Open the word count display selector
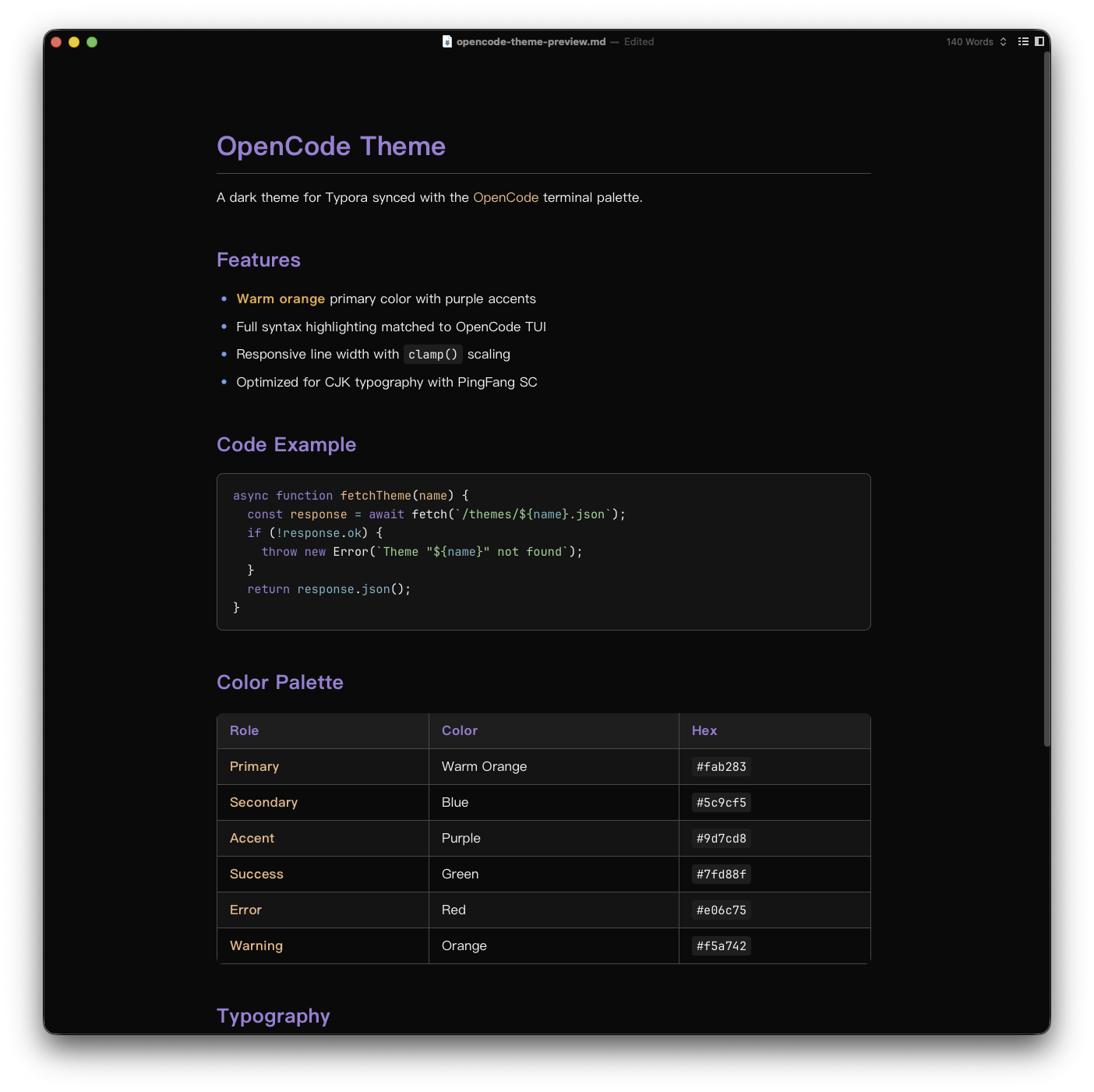The width and height of the screenshot is (1094, 1092). (x=969, y=41)
